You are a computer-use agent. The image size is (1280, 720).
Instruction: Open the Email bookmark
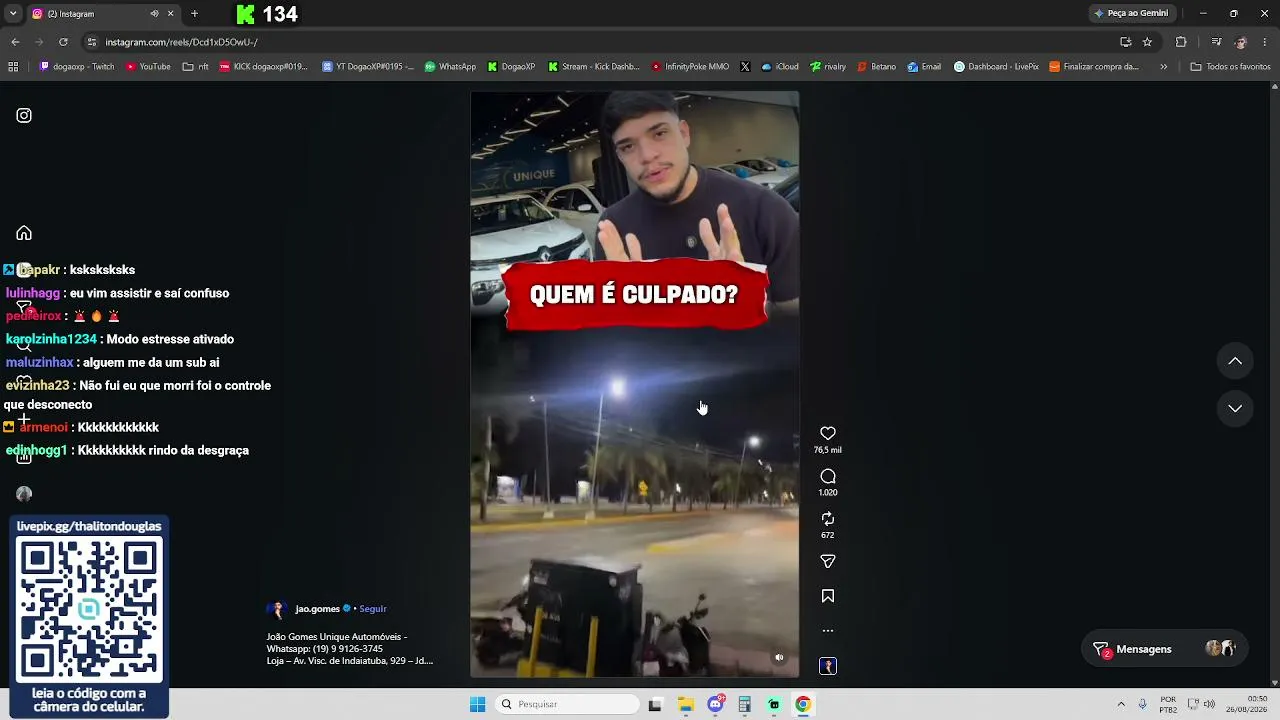(x=924, y=67)
